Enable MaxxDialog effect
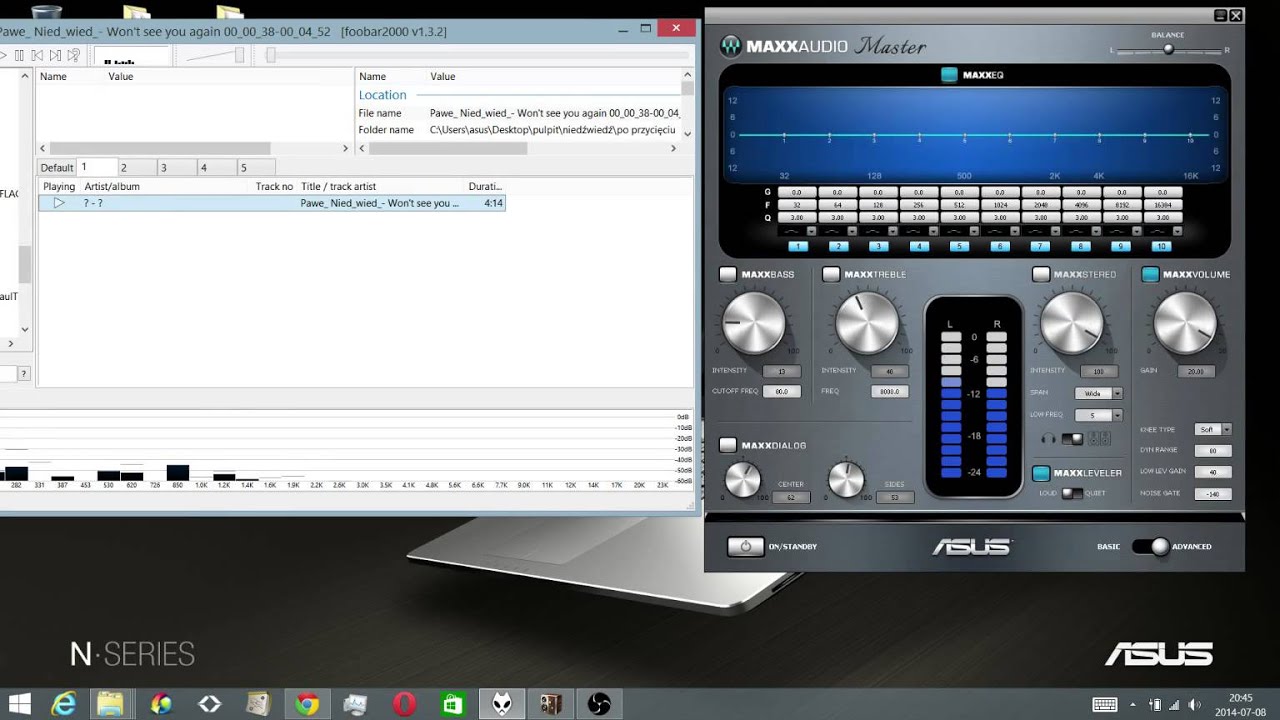This screenshot has height=720, width=1280. pyautogui.click(x=728, y=445)
